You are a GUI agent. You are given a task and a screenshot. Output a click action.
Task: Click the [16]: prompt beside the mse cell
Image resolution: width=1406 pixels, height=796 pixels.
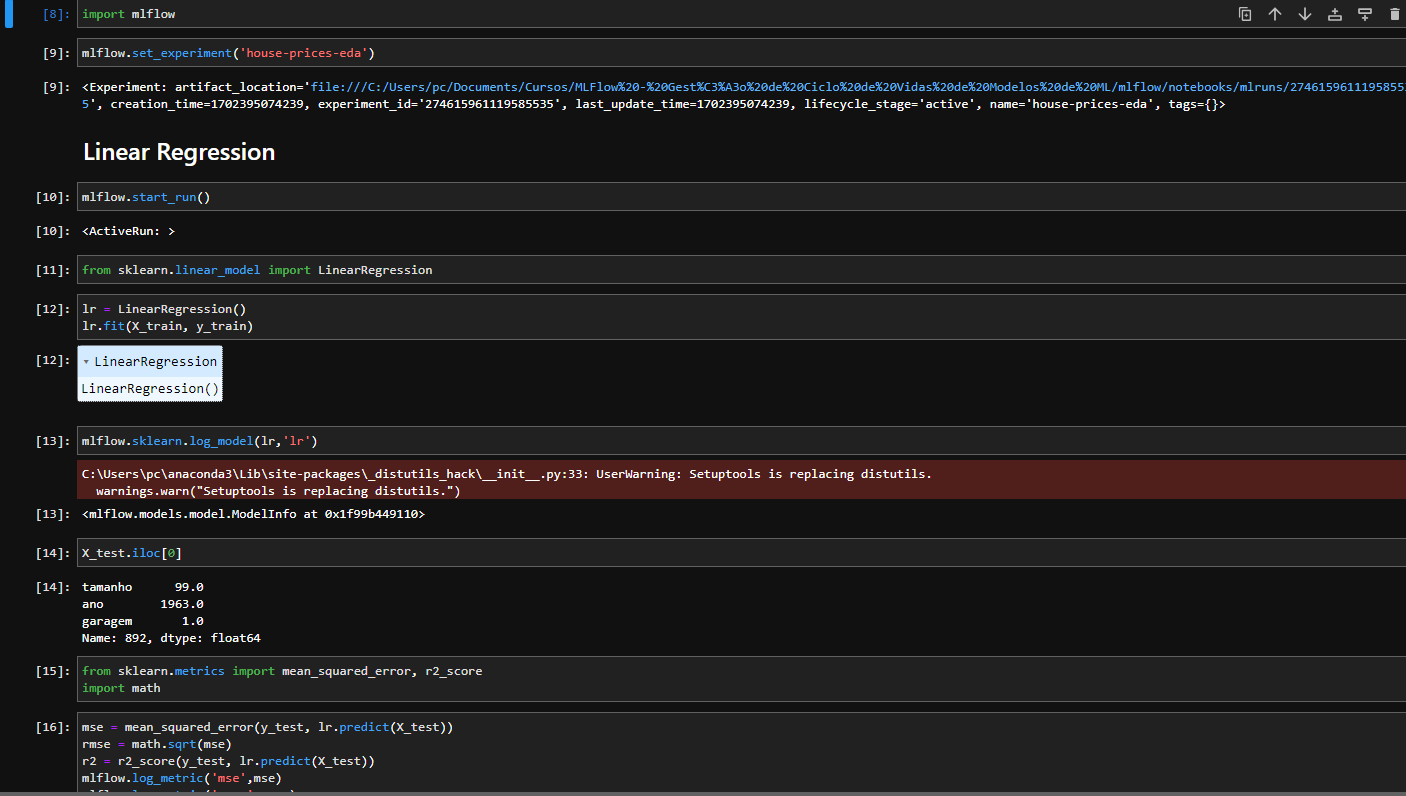[x=53, y=727]
